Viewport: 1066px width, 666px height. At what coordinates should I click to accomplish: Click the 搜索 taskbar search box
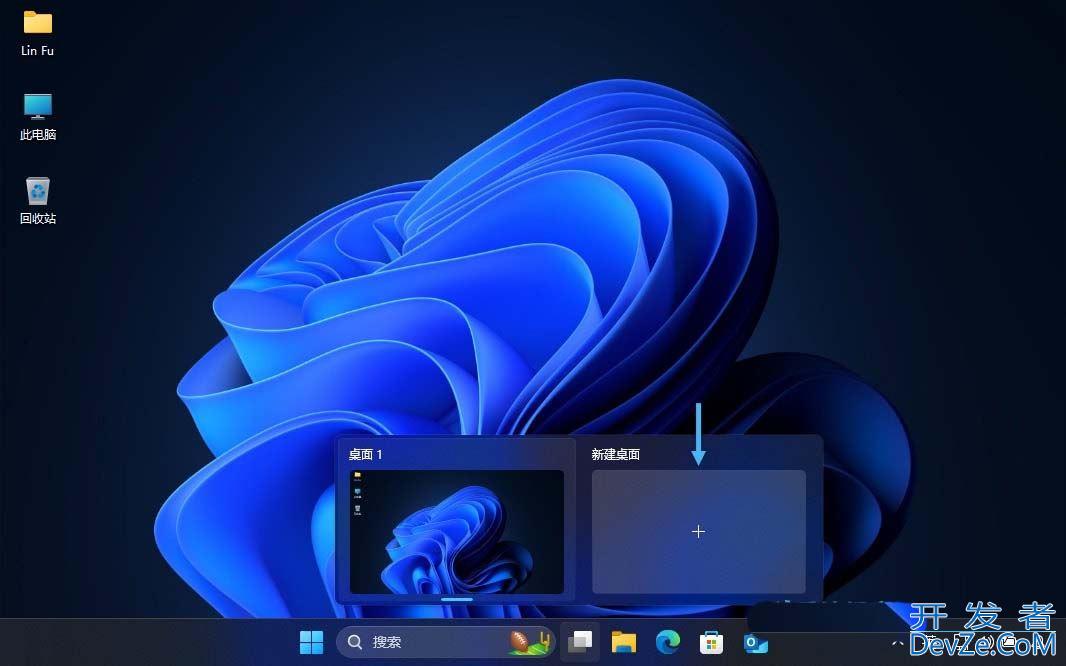tap(445, 642)
